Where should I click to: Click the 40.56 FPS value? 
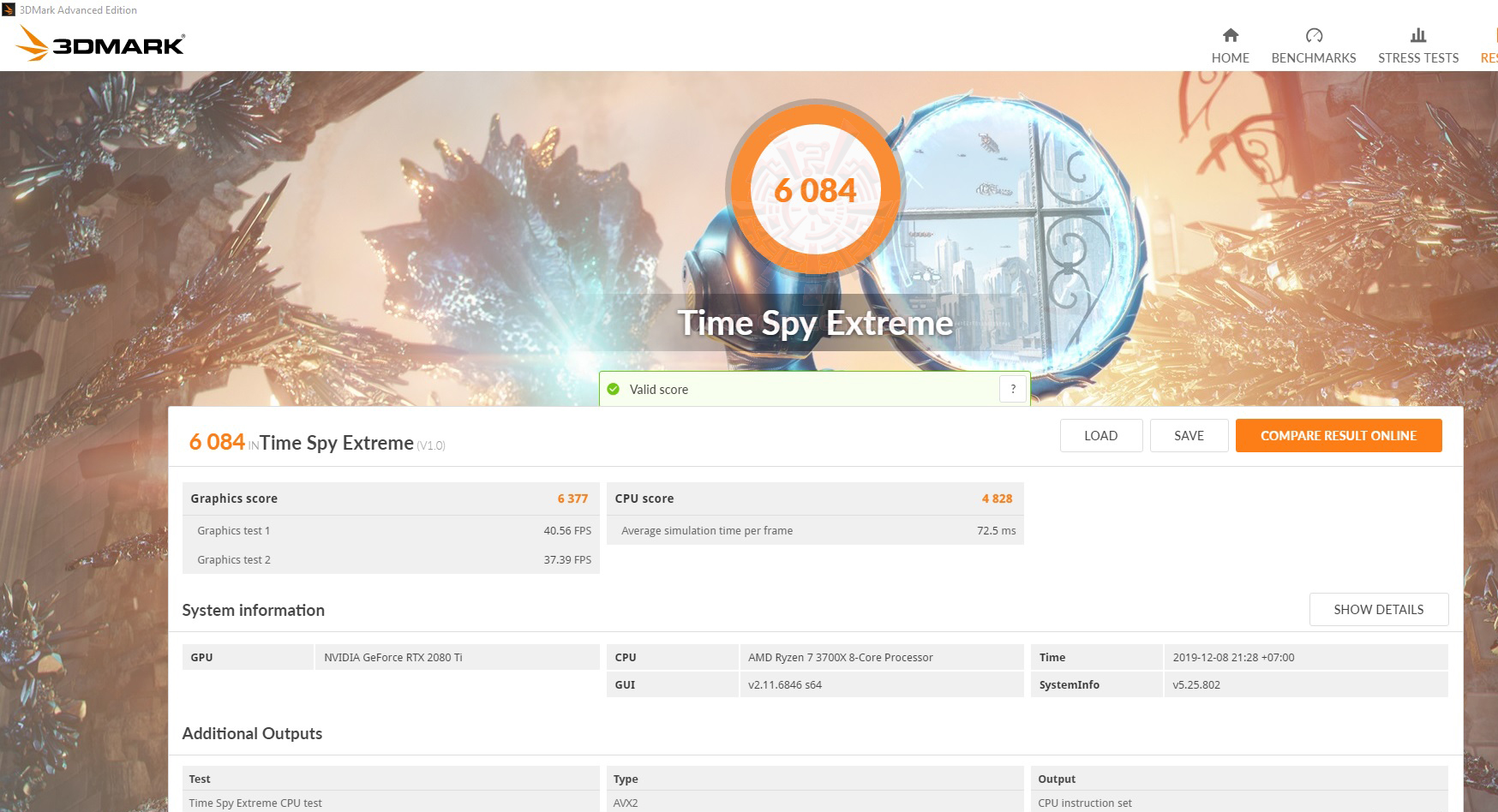tap(567, 530)
